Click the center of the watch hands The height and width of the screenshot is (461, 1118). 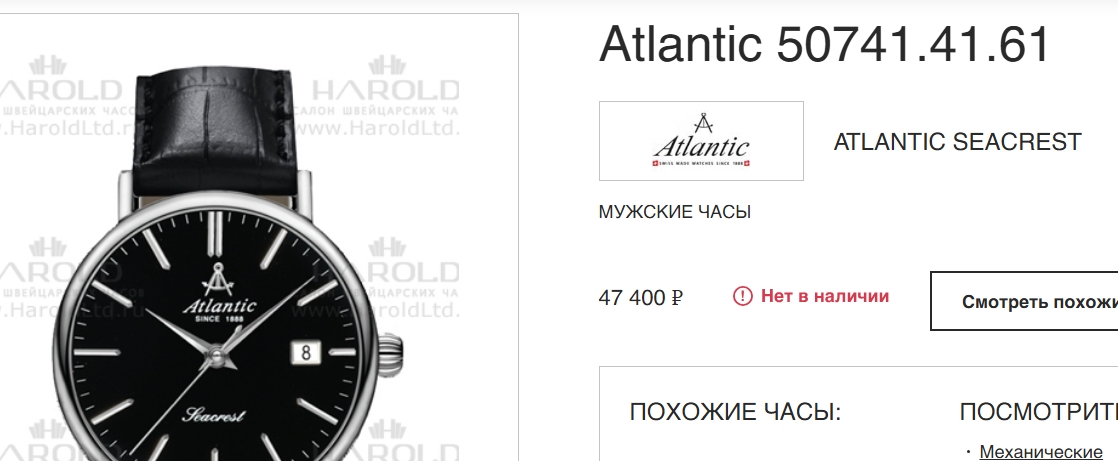[x=216, y=353]
